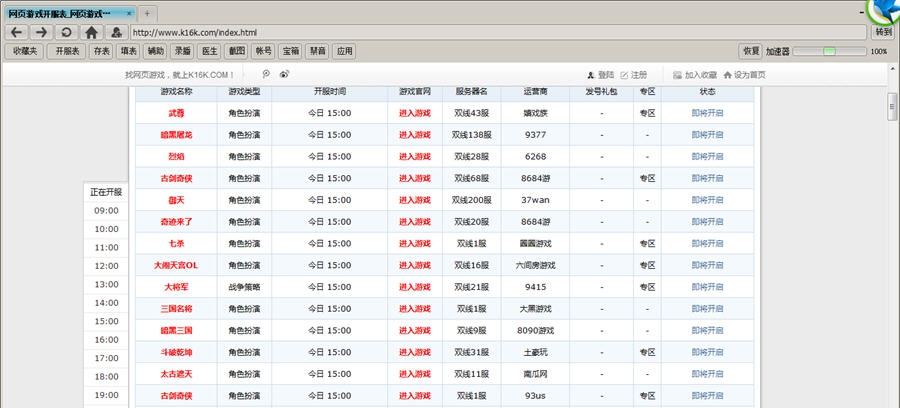This screenshot has width=900, height=408.
Task: Click the browser back arrow button
Action: (16, 32)
